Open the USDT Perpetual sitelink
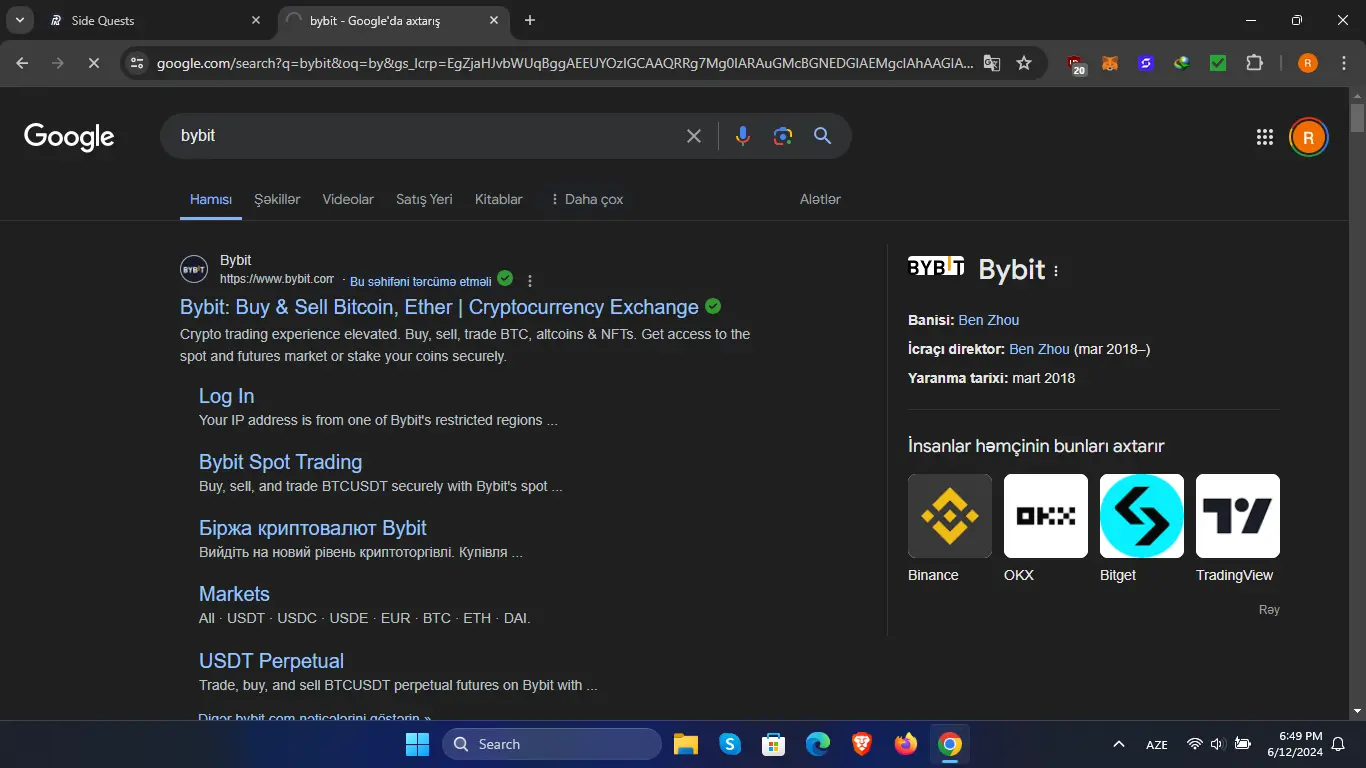This screenshot has height=768, width=1366. (x=271, y=661)
